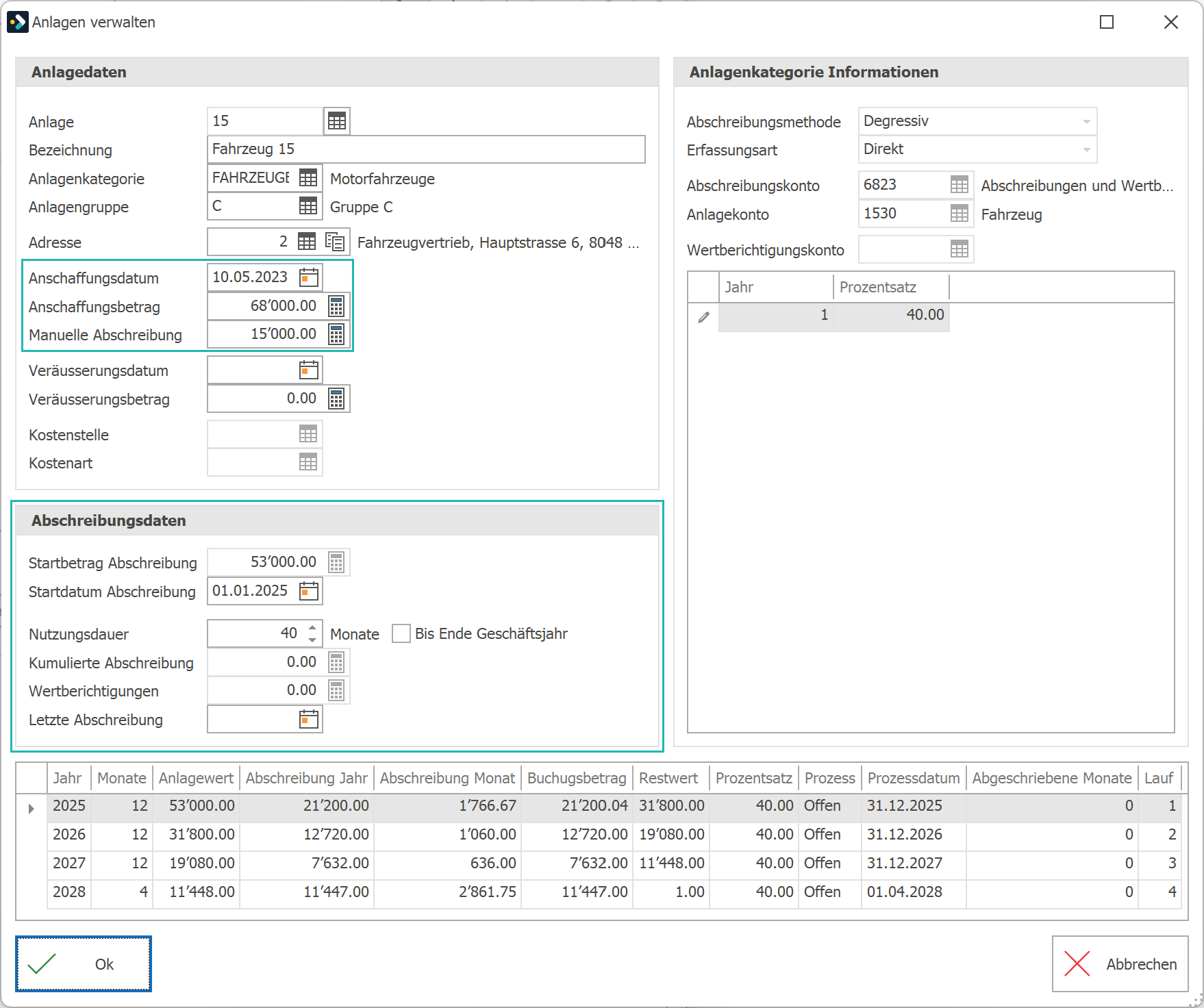
Task: Increase Nutzungsdauer with the up arrow
Action: point(312,627)
